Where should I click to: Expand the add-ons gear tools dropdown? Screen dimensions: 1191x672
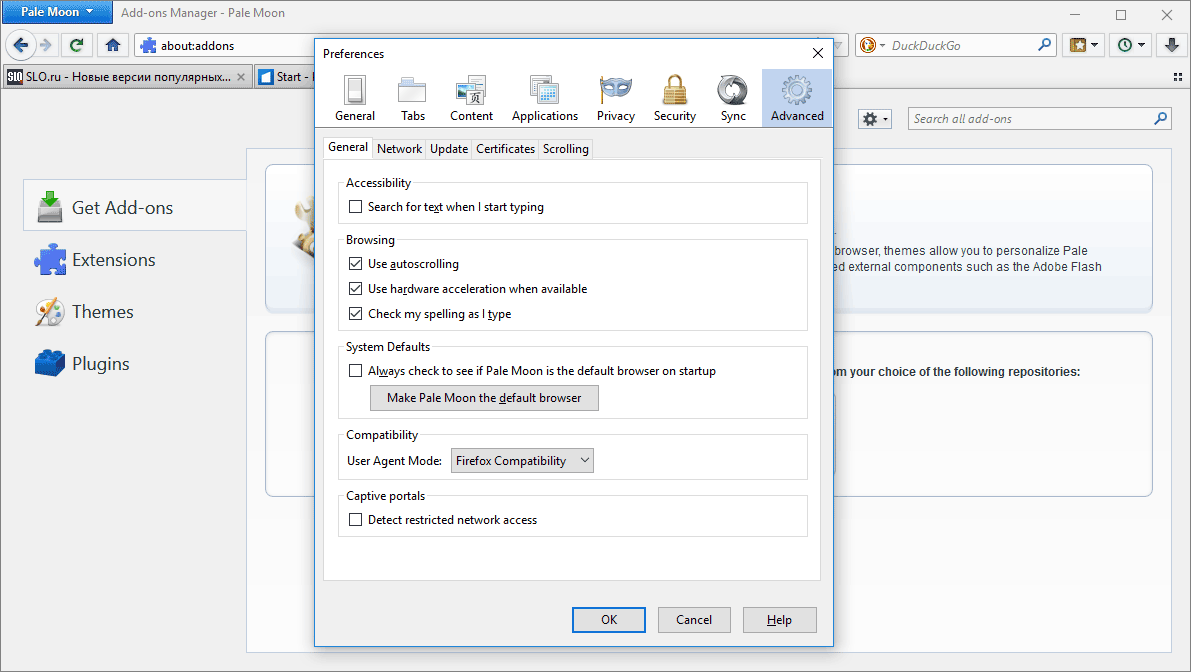tap(875, 119)
